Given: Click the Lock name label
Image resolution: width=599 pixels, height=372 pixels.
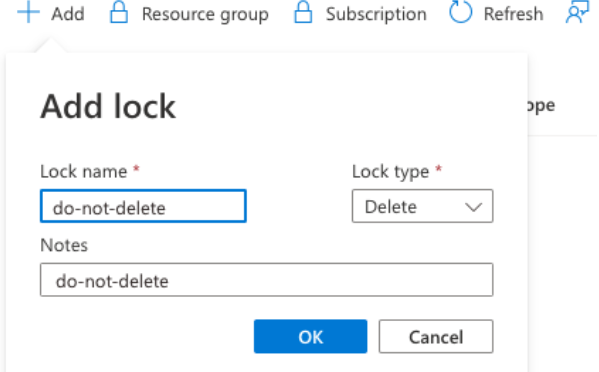Looking at the screenshot, I should click(x=84, y=171).
